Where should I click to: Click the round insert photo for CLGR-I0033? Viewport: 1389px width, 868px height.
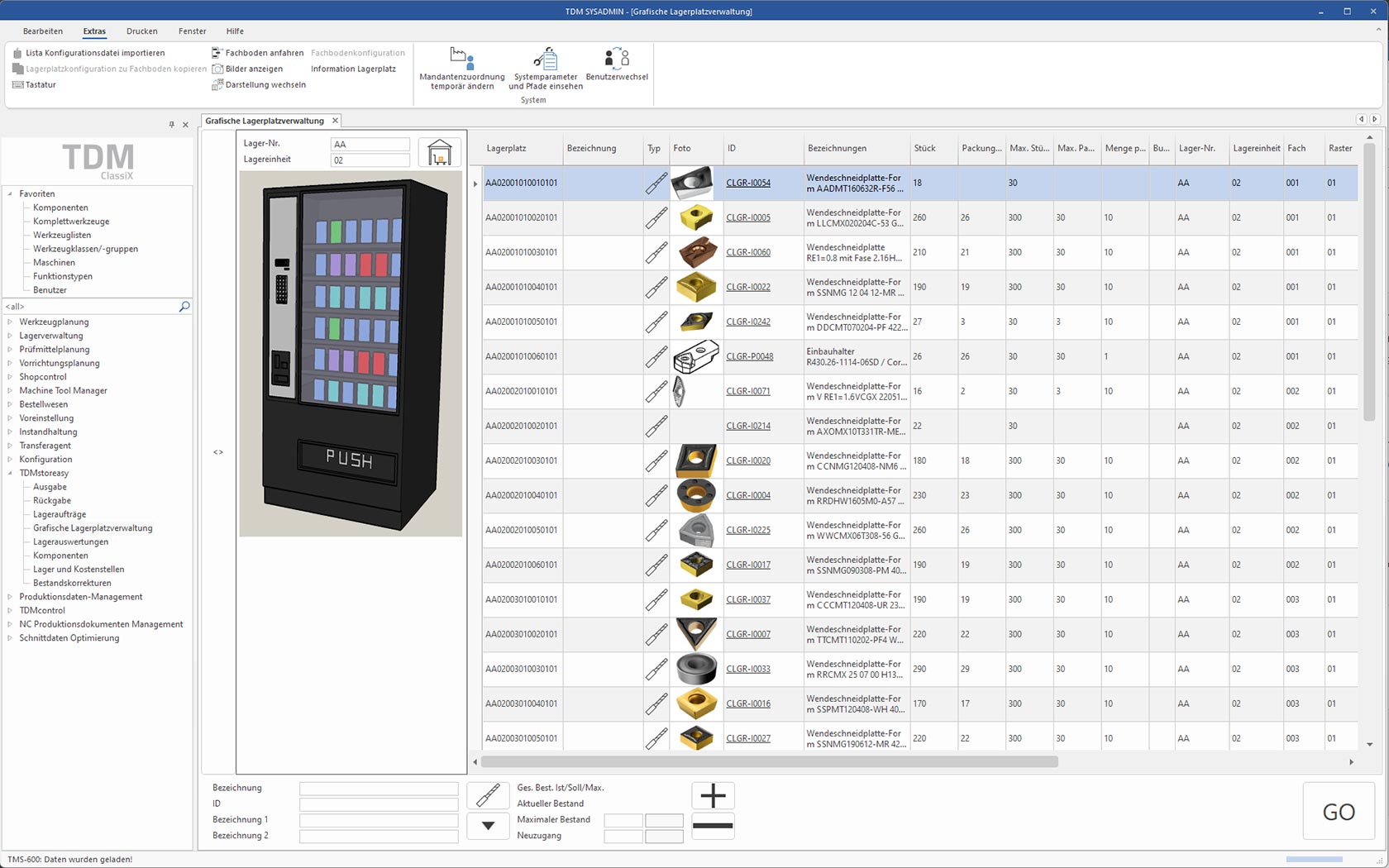click(x=696, y=669)
